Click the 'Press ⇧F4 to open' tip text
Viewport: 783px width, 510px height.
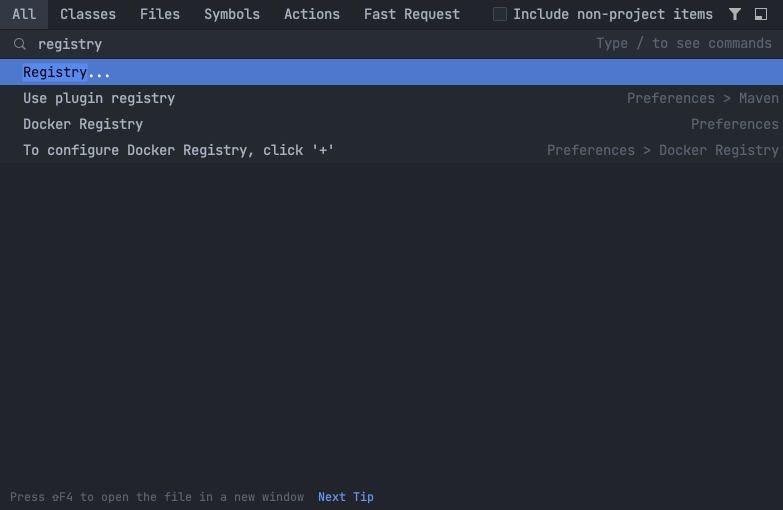pyautogui.click(x=157, y=497)
